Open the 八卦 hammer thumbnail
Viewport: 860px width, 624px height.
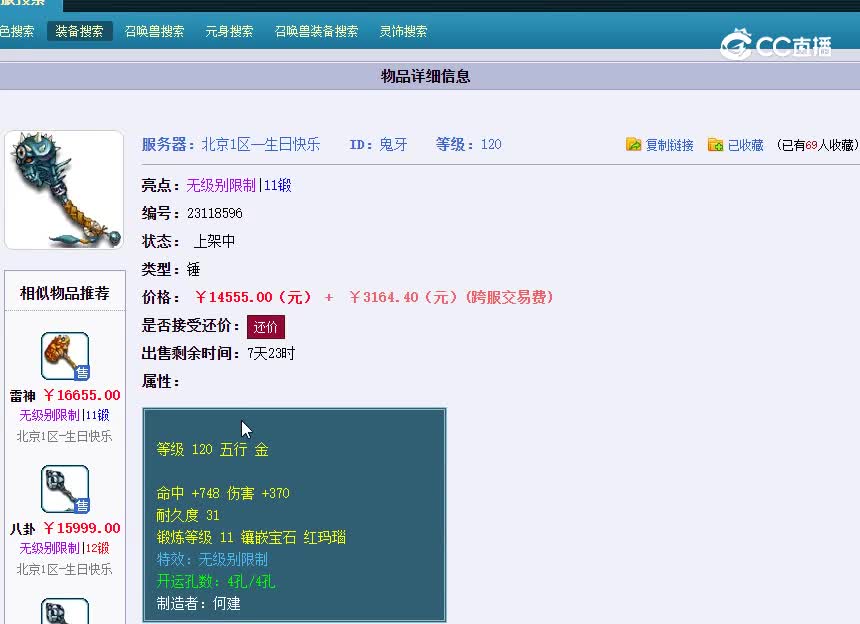pos(65,489)
